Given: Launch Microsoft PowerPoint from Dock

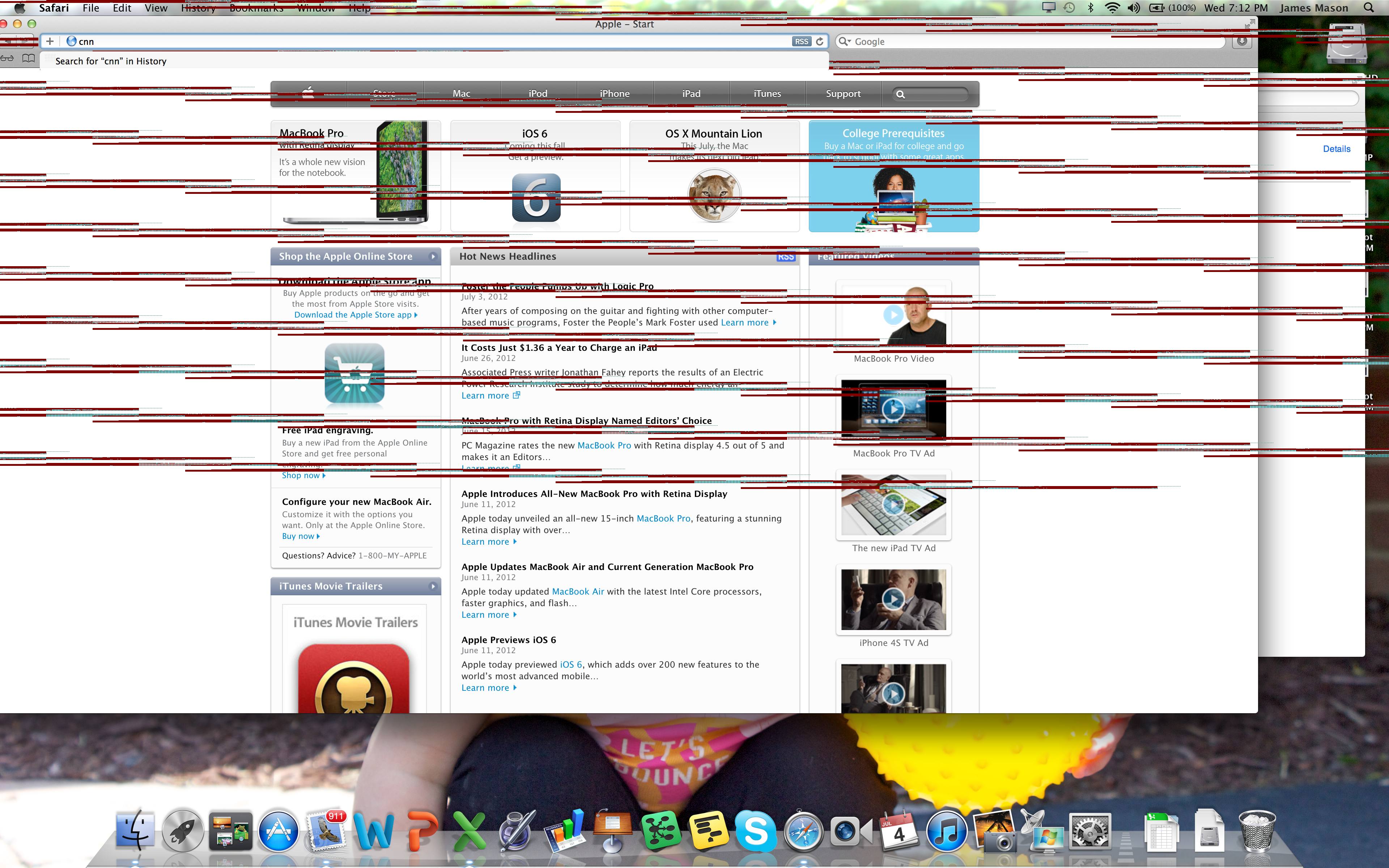Looking at the screenshot, I should pyautogui.click(x=422, y=831).
